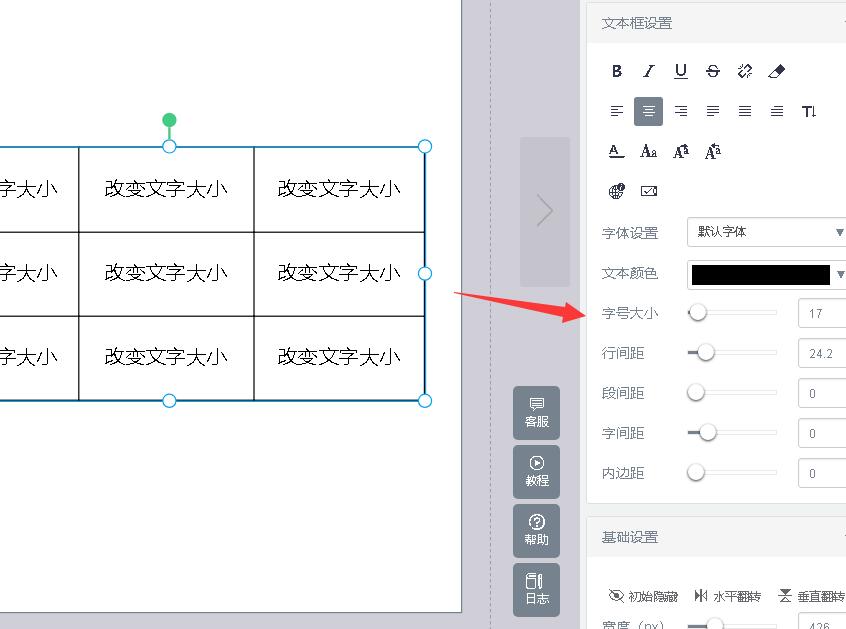Select middle row right cell 改变文字大小
846x629 pixels.
339,274
